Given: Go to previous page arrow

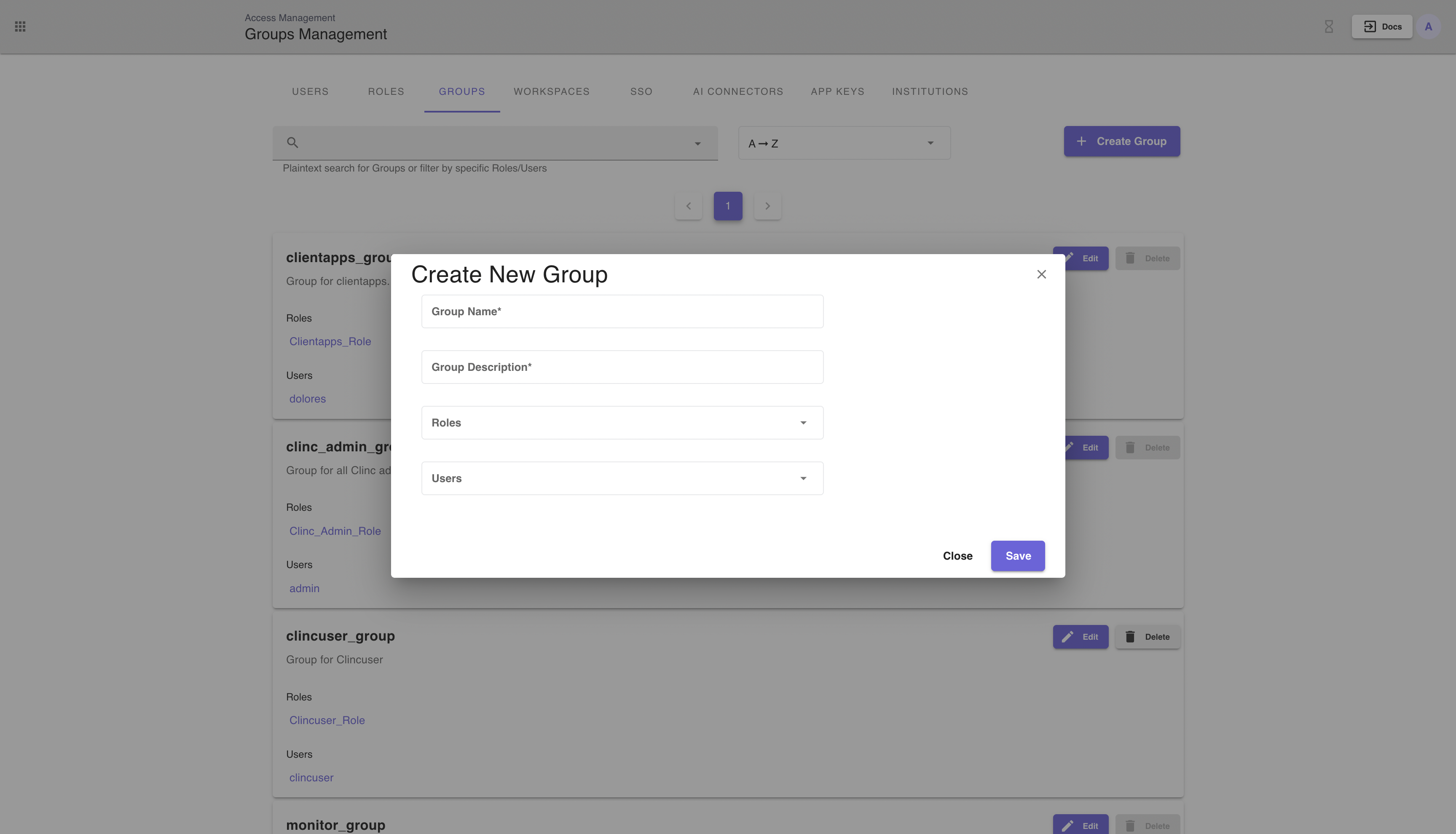Looking at the screenshot, I should click(689, 206).
